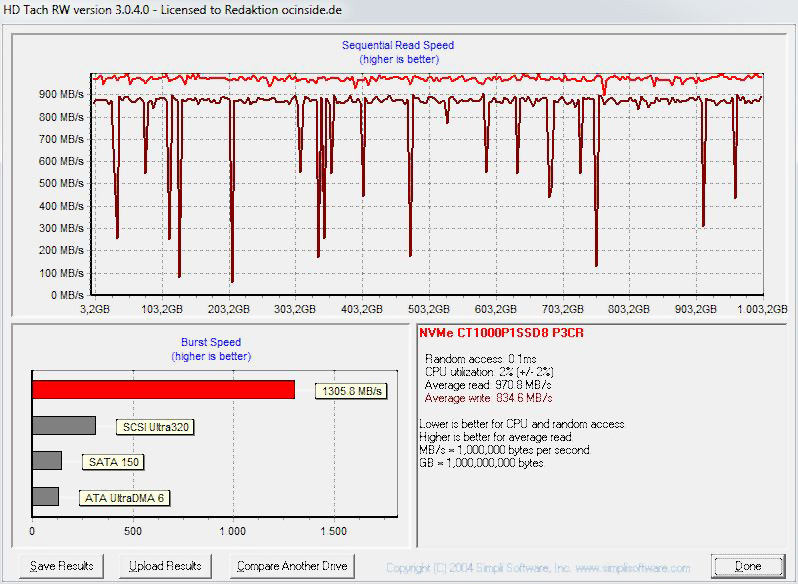
Task: Click the Average write 834.6 MB/s value
Action: point(488,398)
